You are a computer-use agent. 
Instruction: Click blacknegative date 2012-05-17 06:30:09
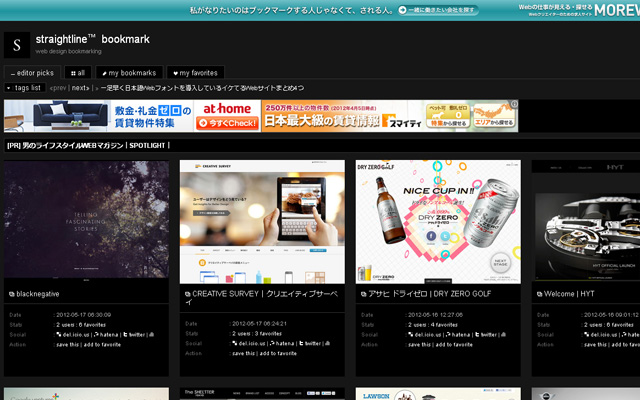[84, 315]
